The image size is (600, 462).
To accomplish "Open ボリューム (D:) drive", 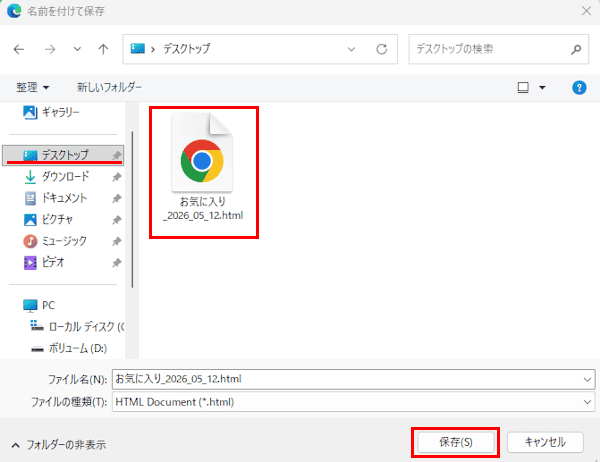I will pos(69,348).
